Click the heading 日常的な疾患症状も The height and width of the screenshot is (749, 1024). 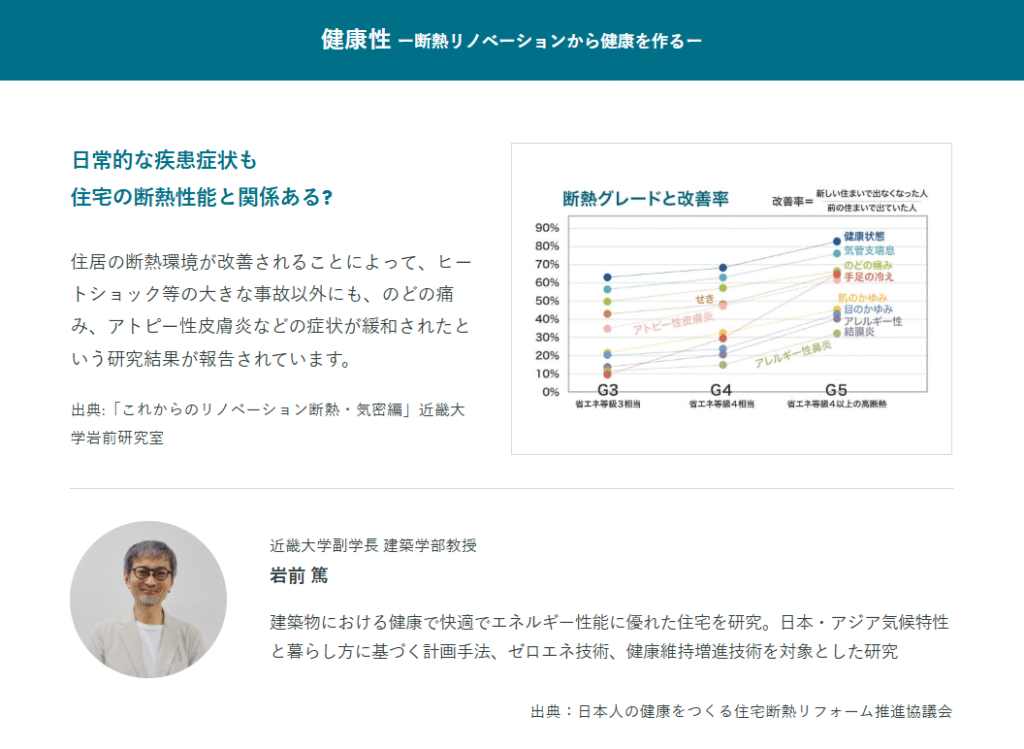[x=165, y=160]
